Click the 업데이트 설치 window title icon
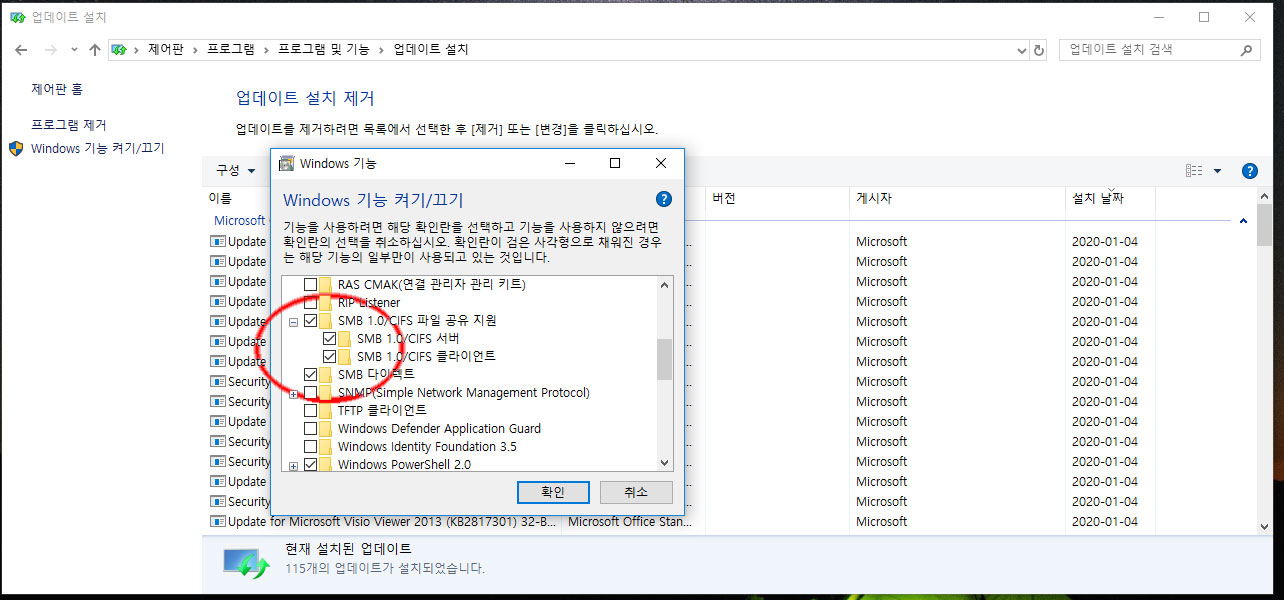The width and height of the screenshot is (1284, 600). pyautogui.click(x=17, y=17)
